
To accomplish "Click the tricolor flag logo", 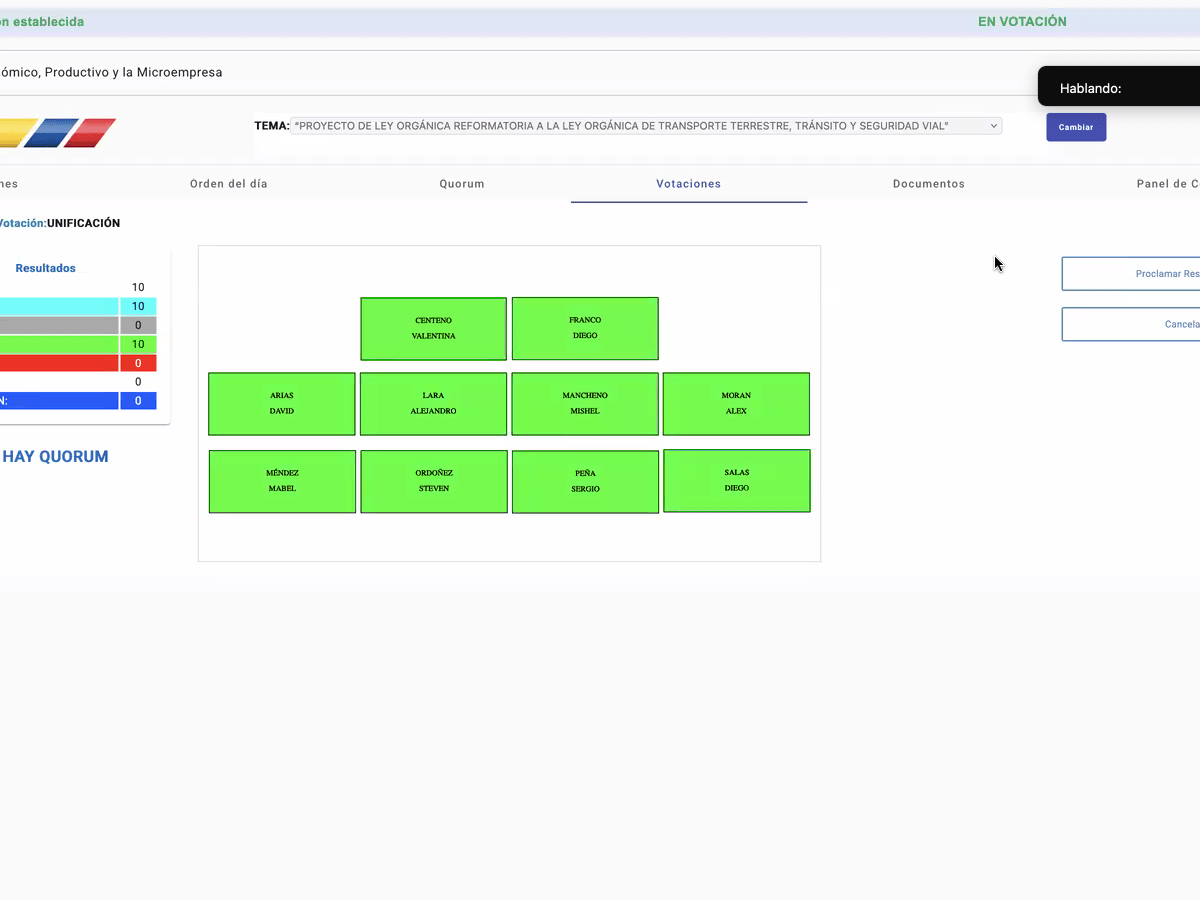I will click(x=58, y=133).
